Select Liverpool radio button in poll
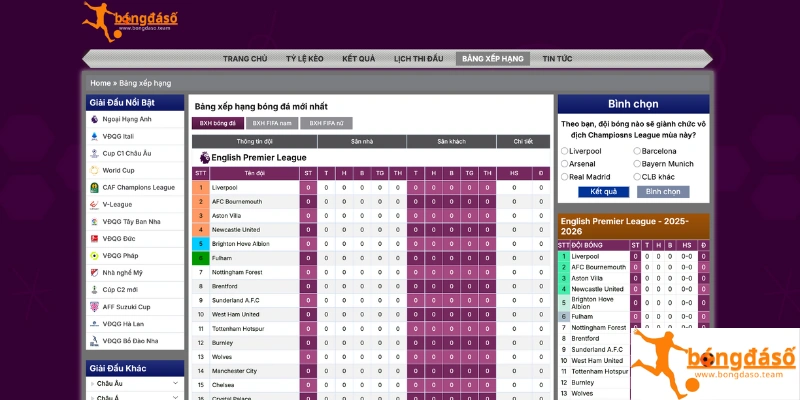Viewport: 800px width, 400px height. click(565, 151)
